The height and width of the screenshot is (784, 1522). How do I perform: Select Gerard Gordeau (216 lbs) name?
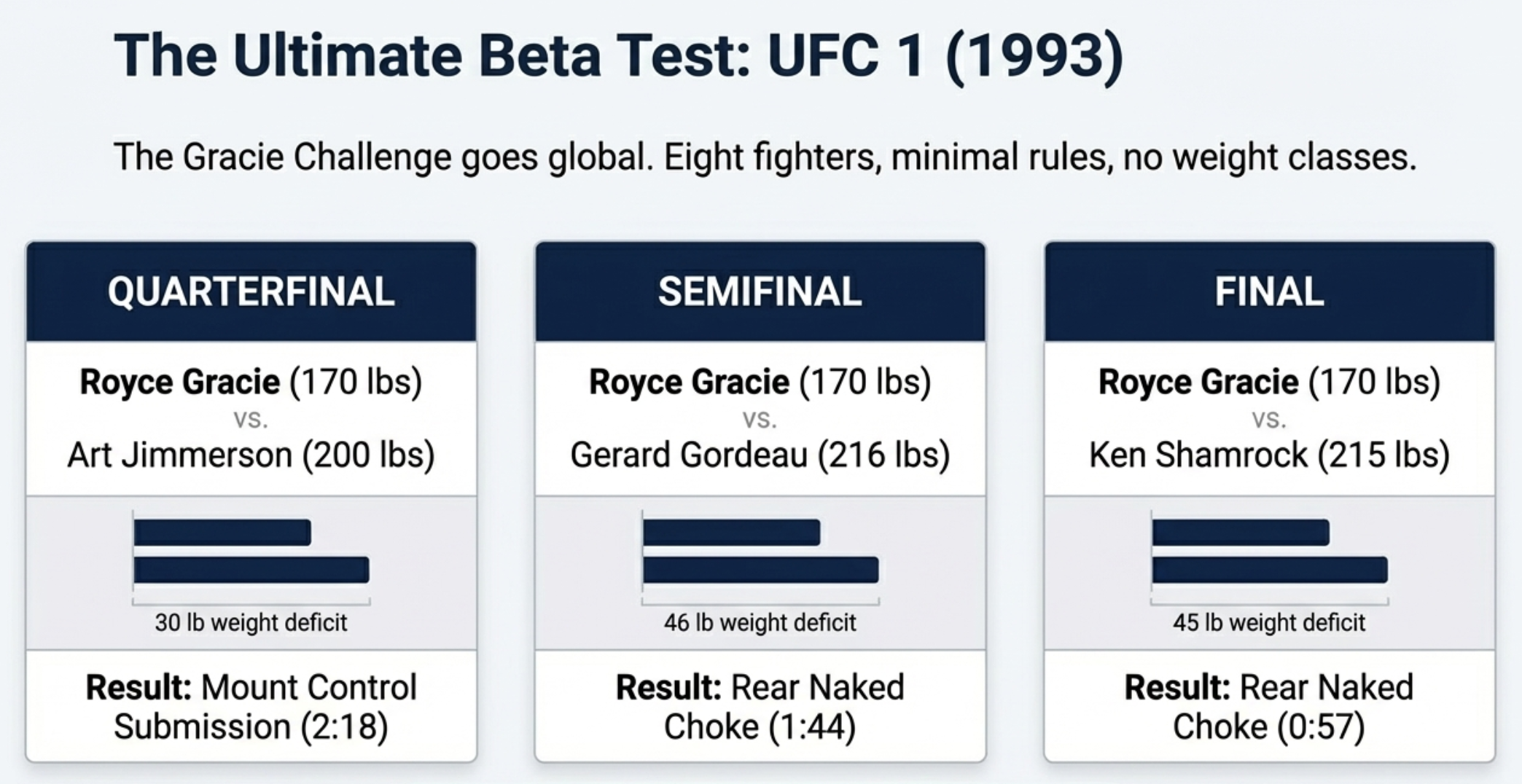pos(760,455)
